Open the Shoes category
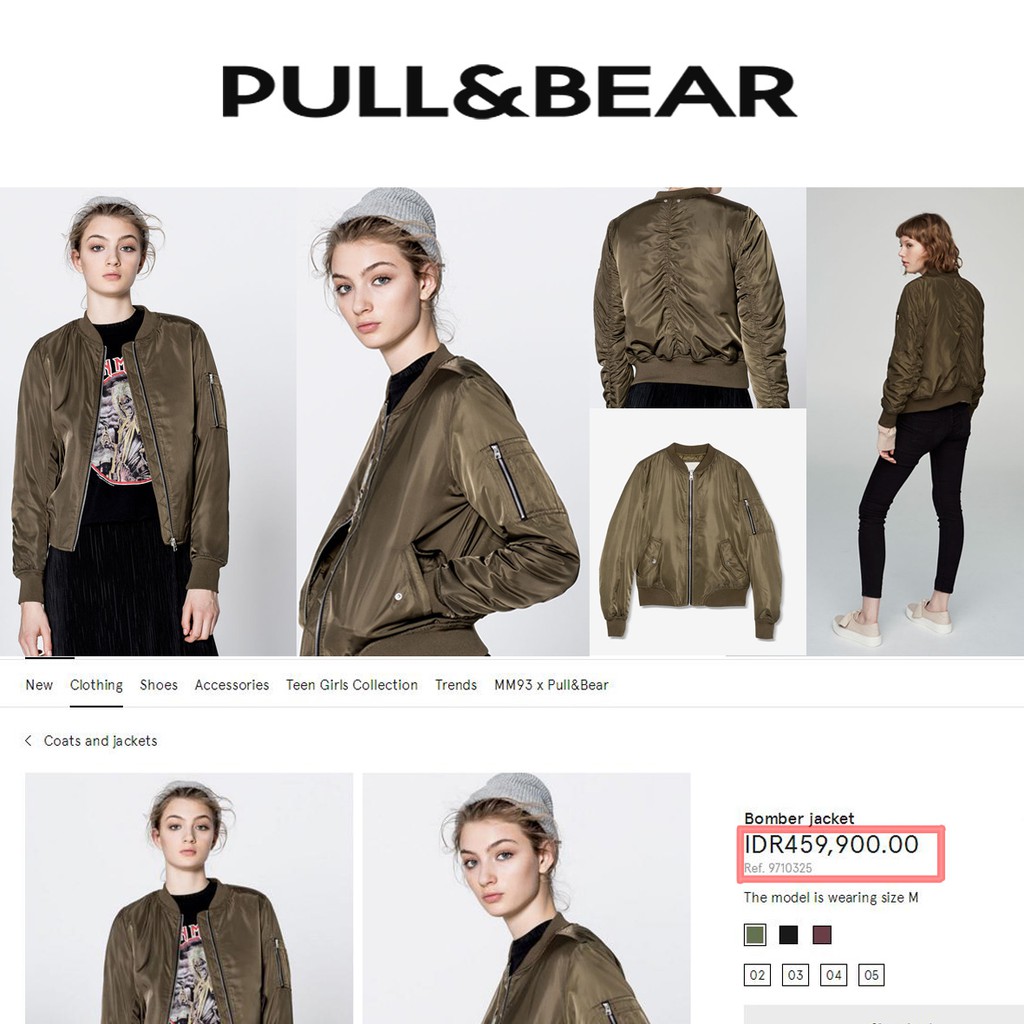This screenshot has width=1024, height=1024. [159, 685]
